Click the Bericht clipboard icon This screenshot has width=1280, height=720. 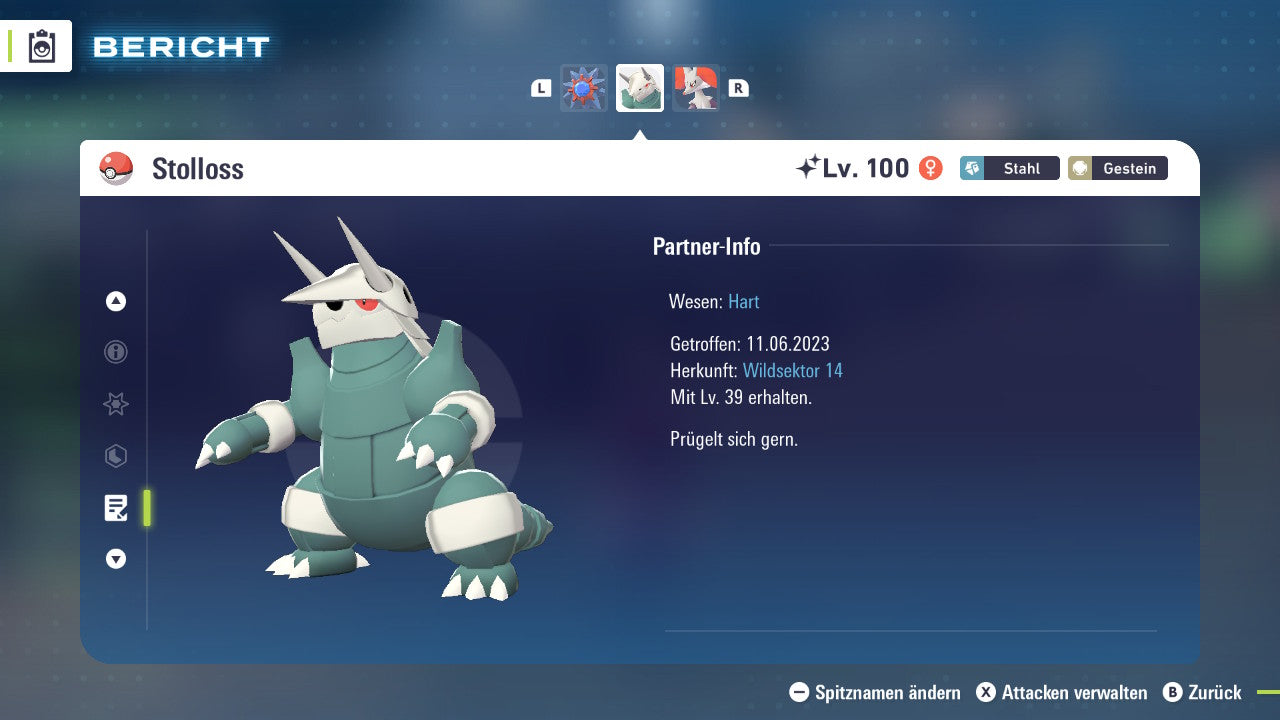coord(42,47)
